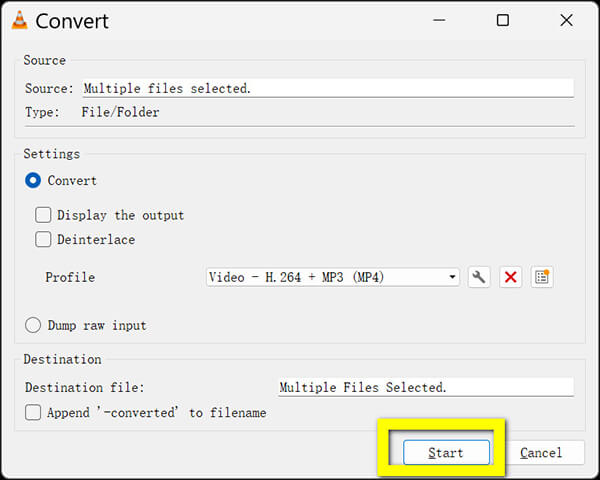600x480 pixels.
Task: Close the Convert dialog window
Action: 566,20
